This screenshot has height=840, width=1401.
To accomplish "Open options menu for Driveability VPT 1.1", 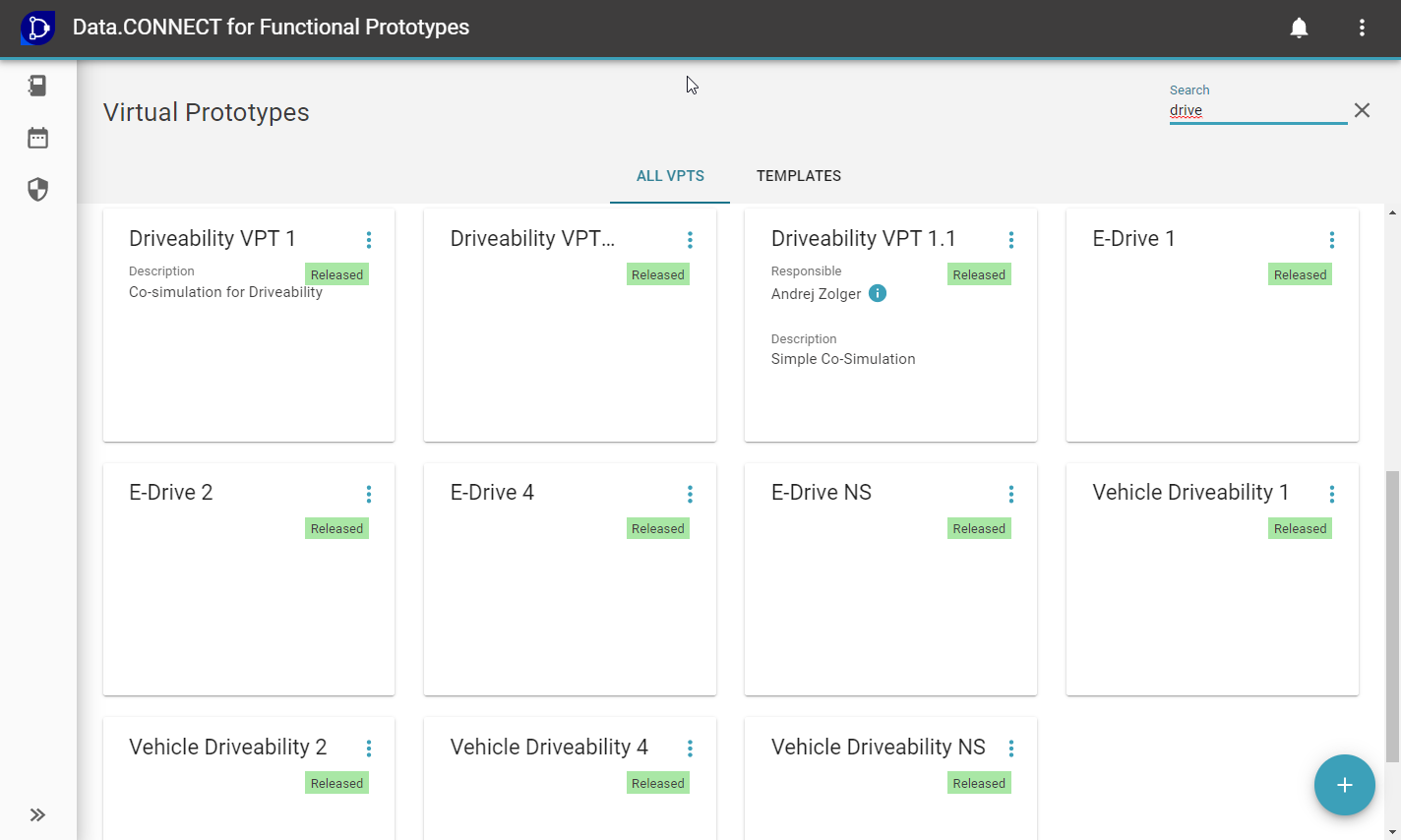I will click(x=1010, y=240).
